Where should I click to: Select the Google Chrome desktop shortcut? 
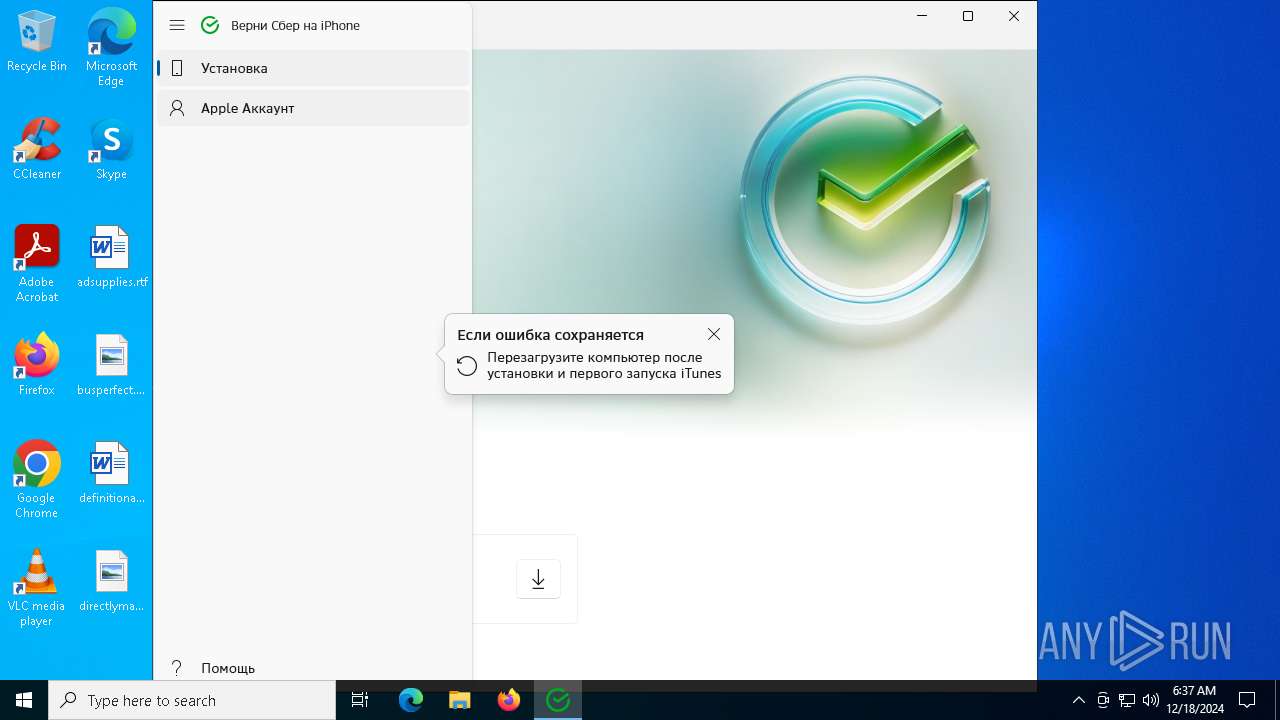(x=37, y=480)
